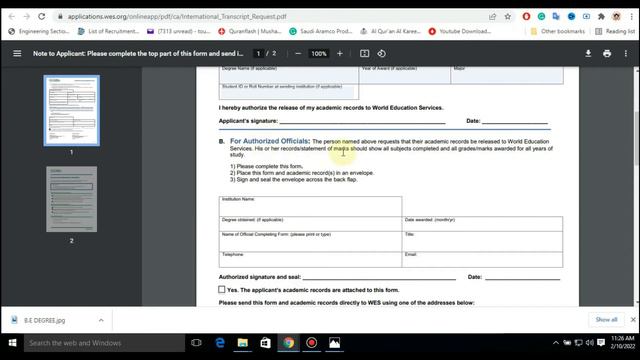Show all downloads
The height and width of the screenshot is (360, 640).
pos(606,320)
